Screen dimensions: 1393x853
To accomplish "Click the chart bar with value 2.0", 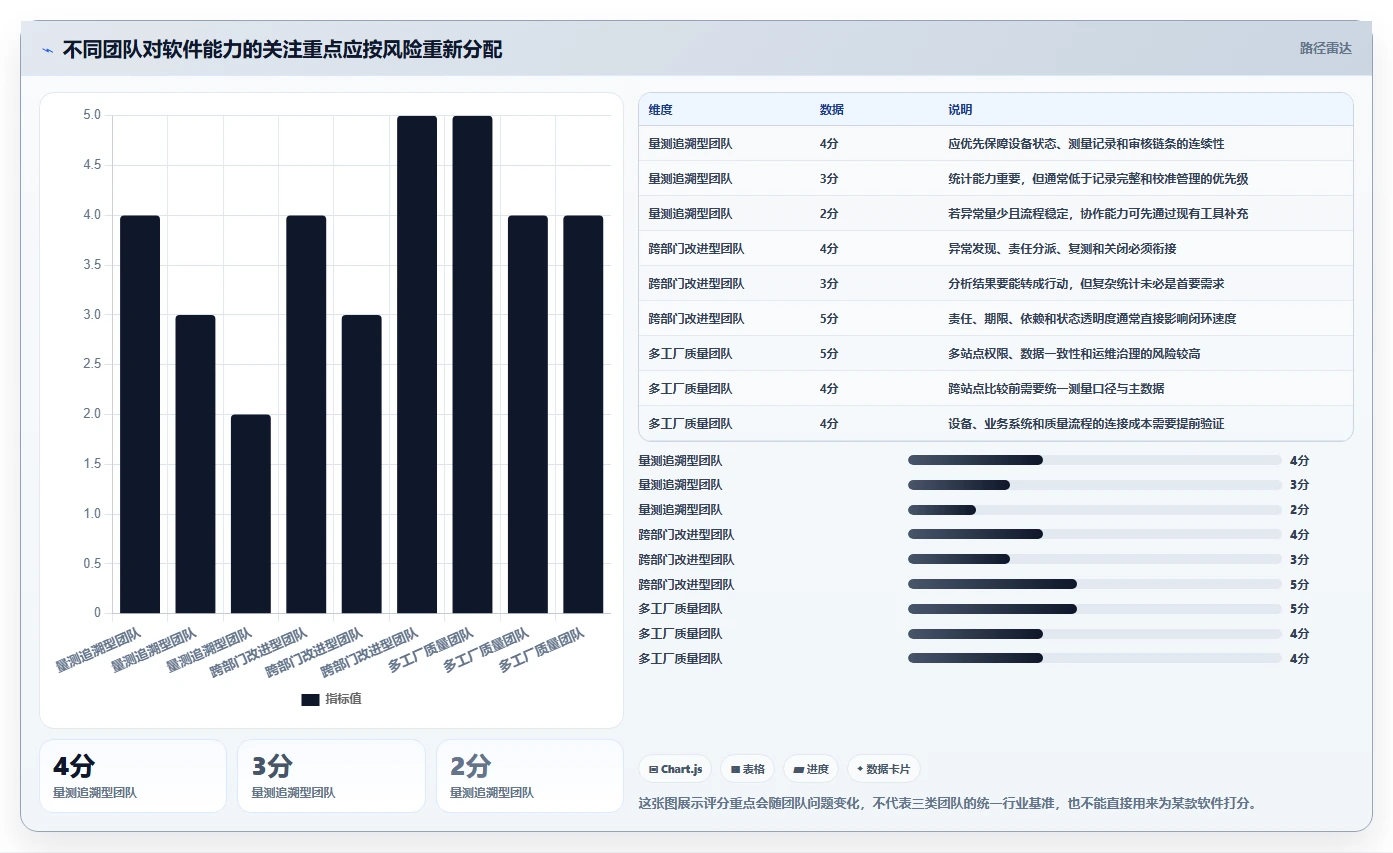I will [251, 513].
